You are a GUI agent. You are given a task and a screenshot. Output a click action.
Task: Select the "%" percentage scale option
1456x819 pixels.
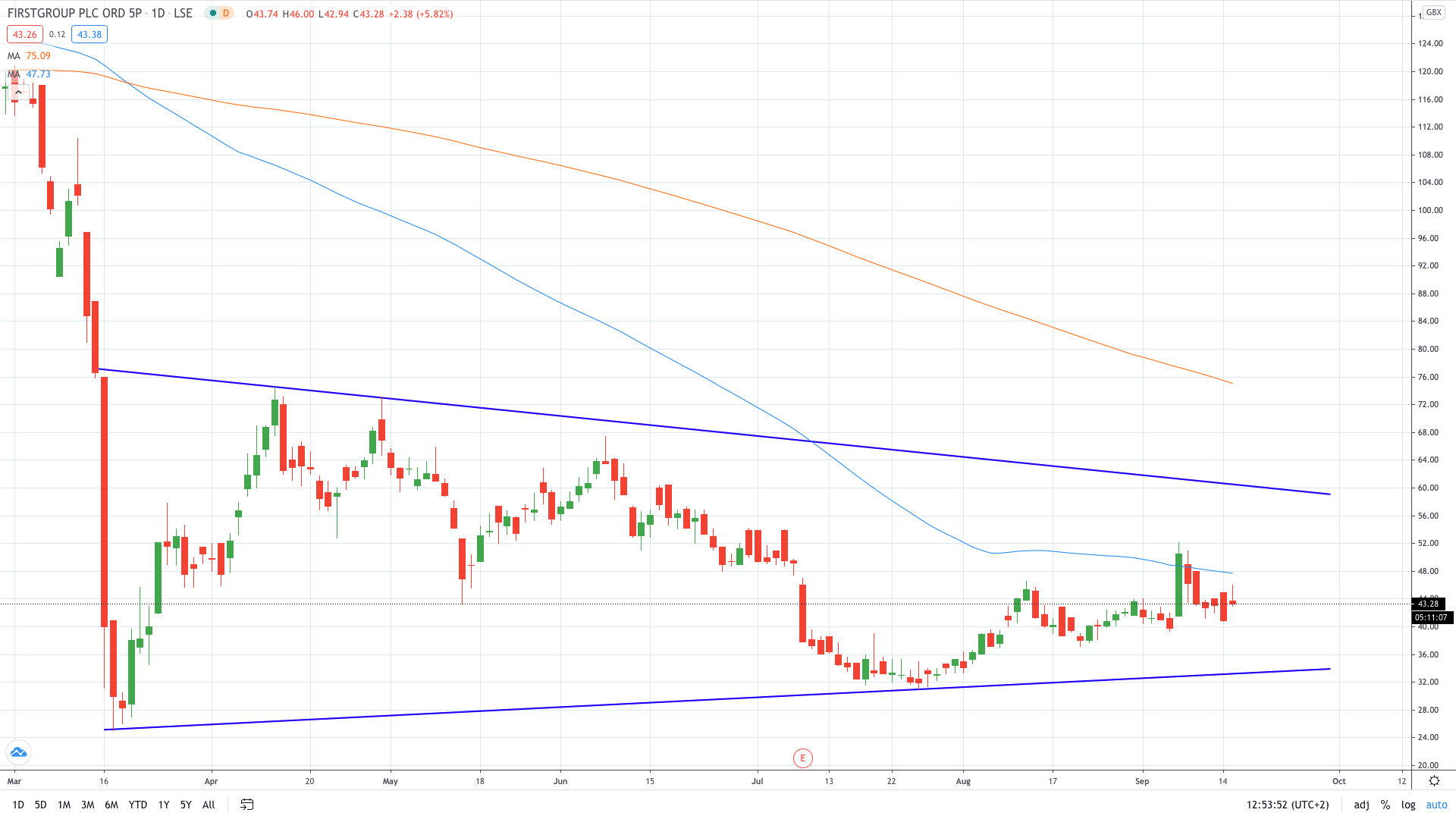point(1385,805)
